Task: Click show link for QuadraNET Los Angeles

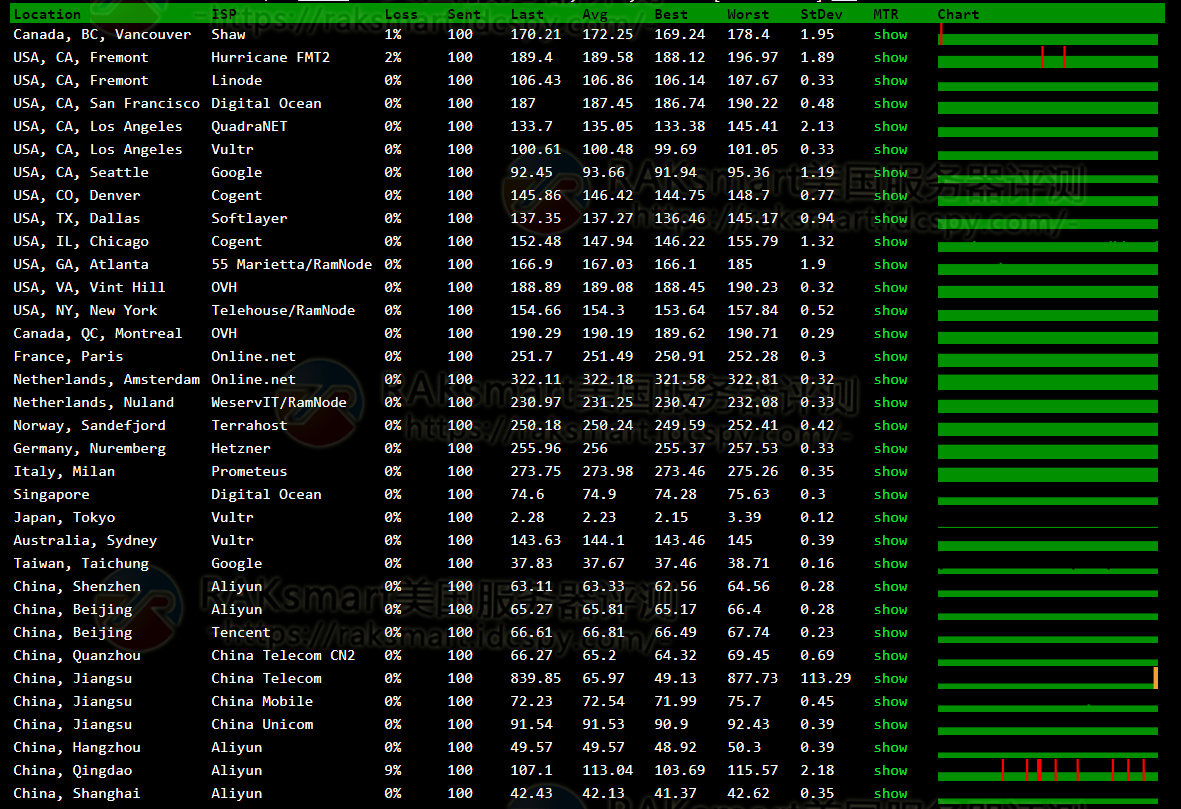Action: [890, 127]
